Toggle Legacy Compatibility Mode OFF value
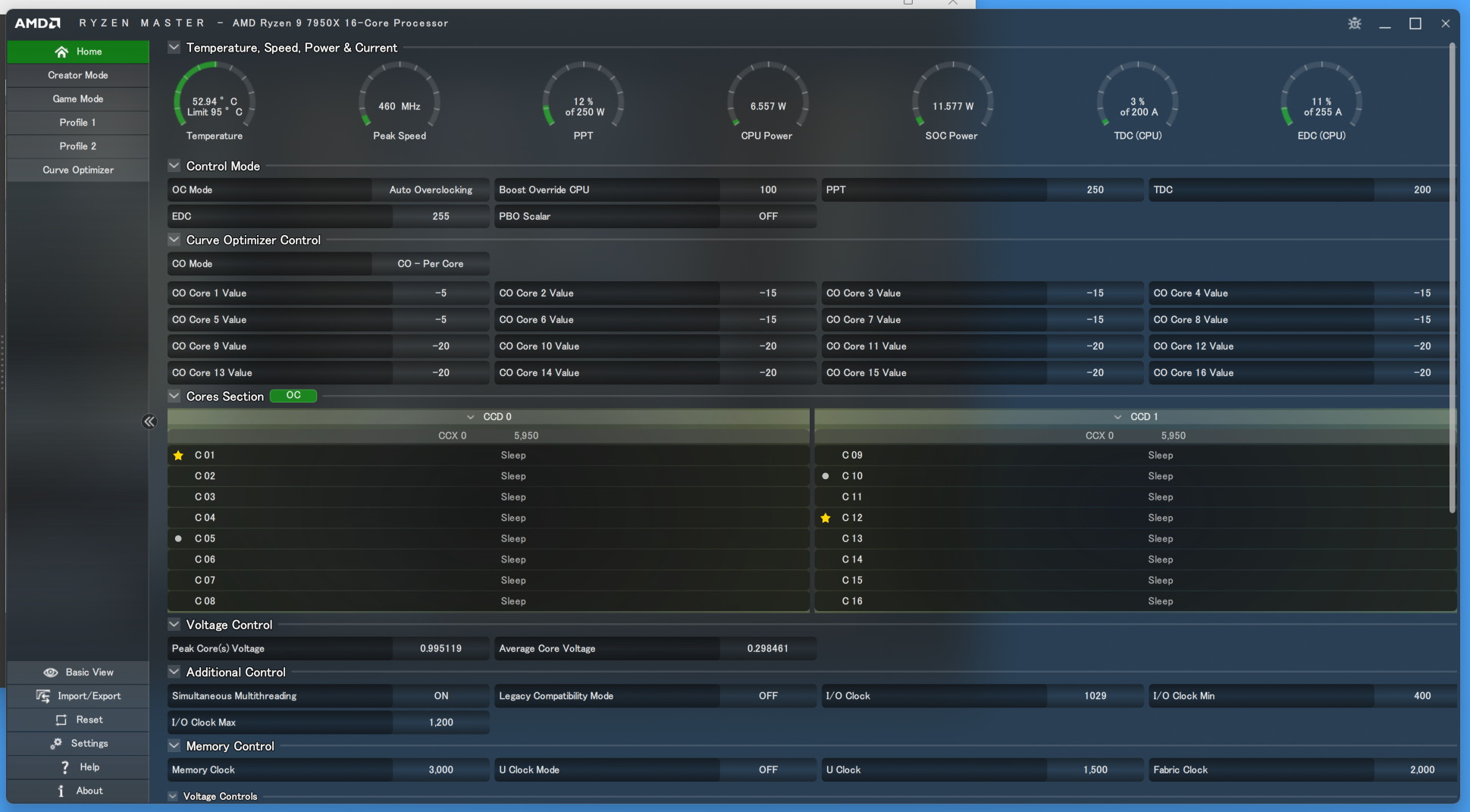 pyautogui.click(x=768, y=696)
